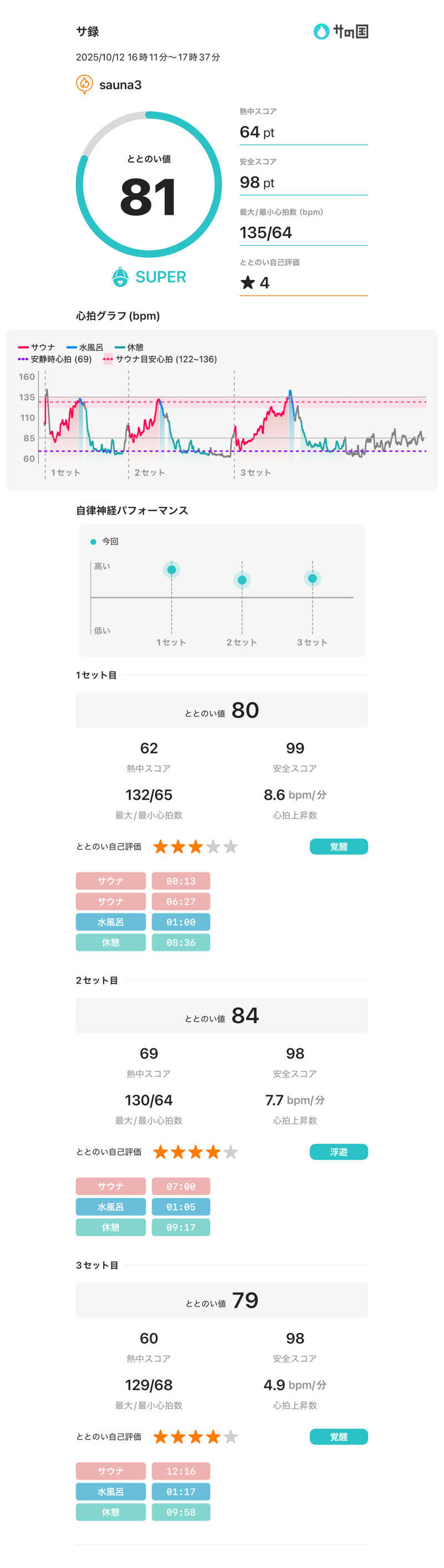Image resolution: width=444 pixels, height=1568 pixels.
Task: Click the SUPER mascot icon
Action: coord(120,277)
